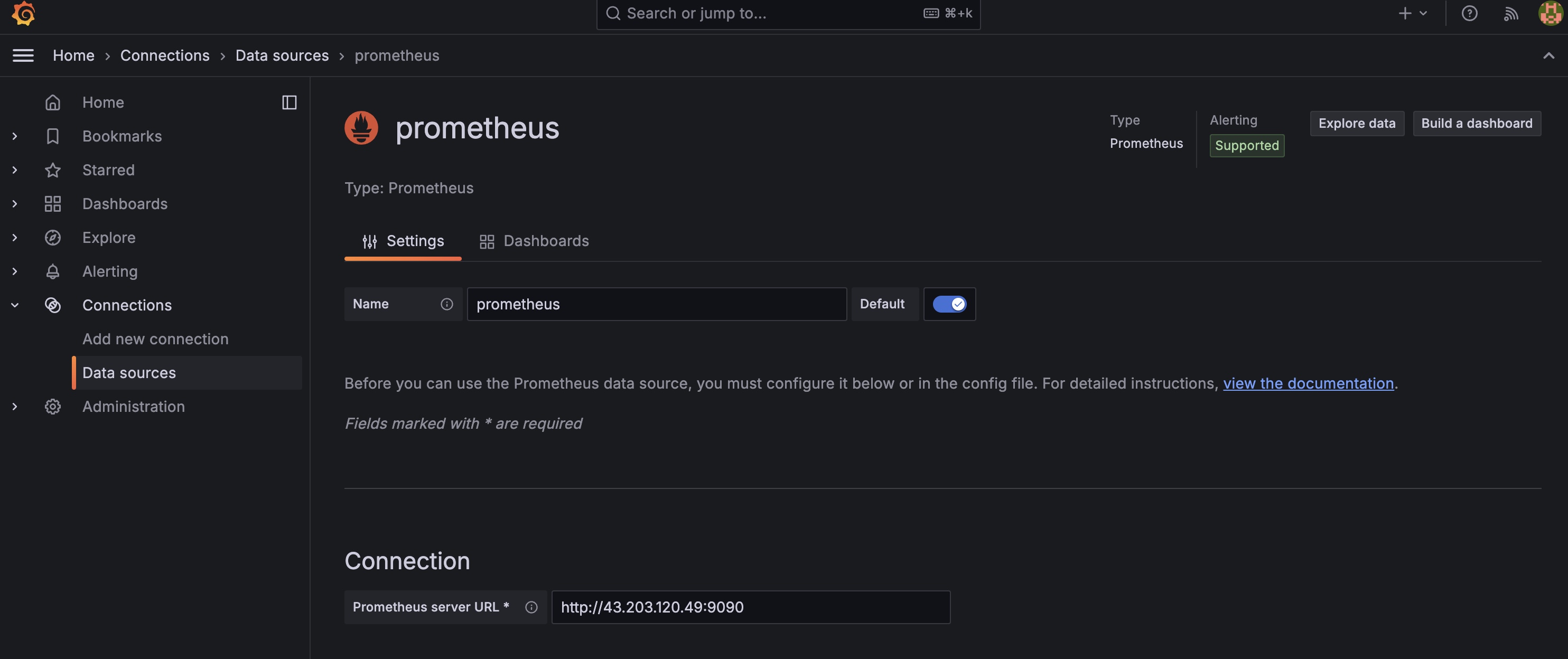Open the news RSS feed icon
This screenshot has height=659, width=1568.
tap(1511, 13)
